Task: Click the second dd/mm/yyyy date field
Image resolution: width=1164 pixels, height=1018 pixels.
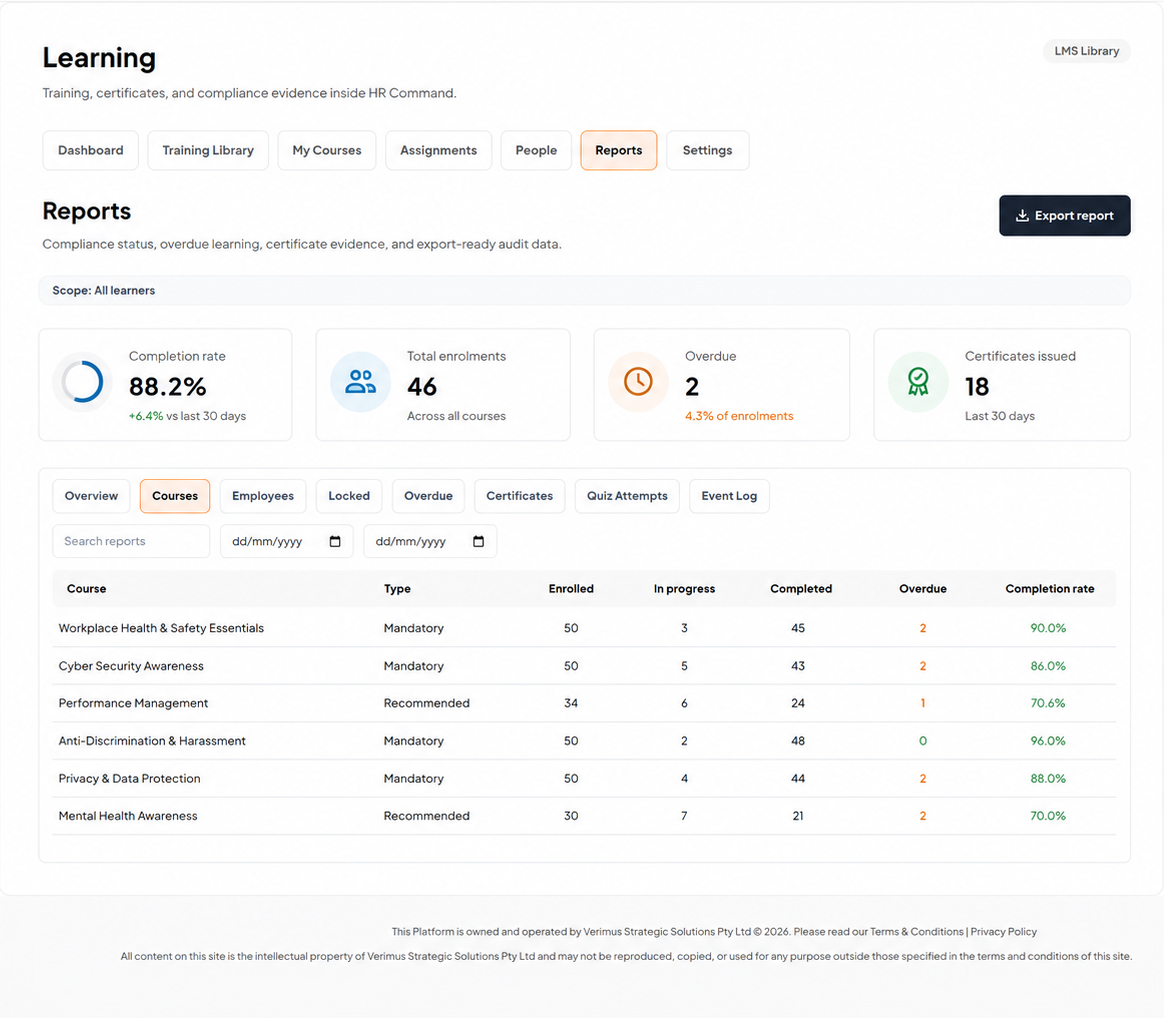Action: pos(430,541)
